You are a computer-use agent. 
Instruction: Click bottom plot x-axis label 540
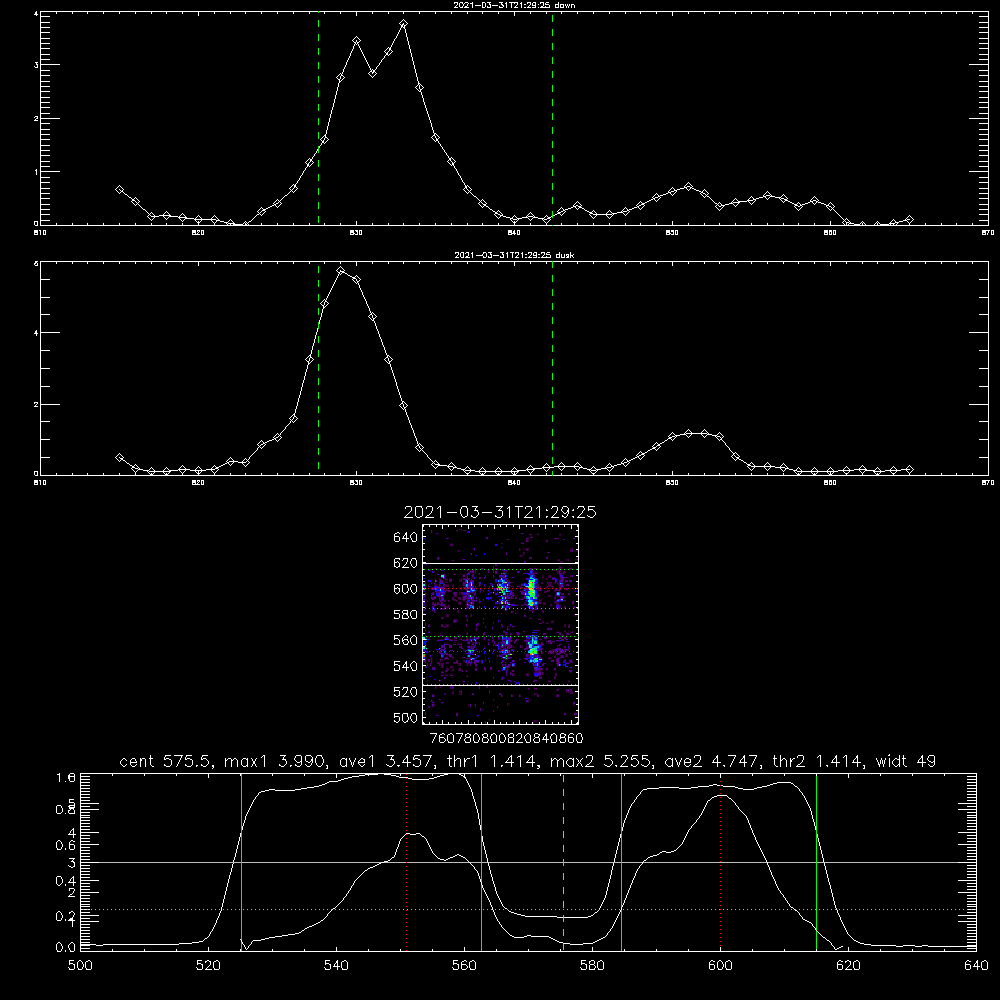(x=336, y=966)
